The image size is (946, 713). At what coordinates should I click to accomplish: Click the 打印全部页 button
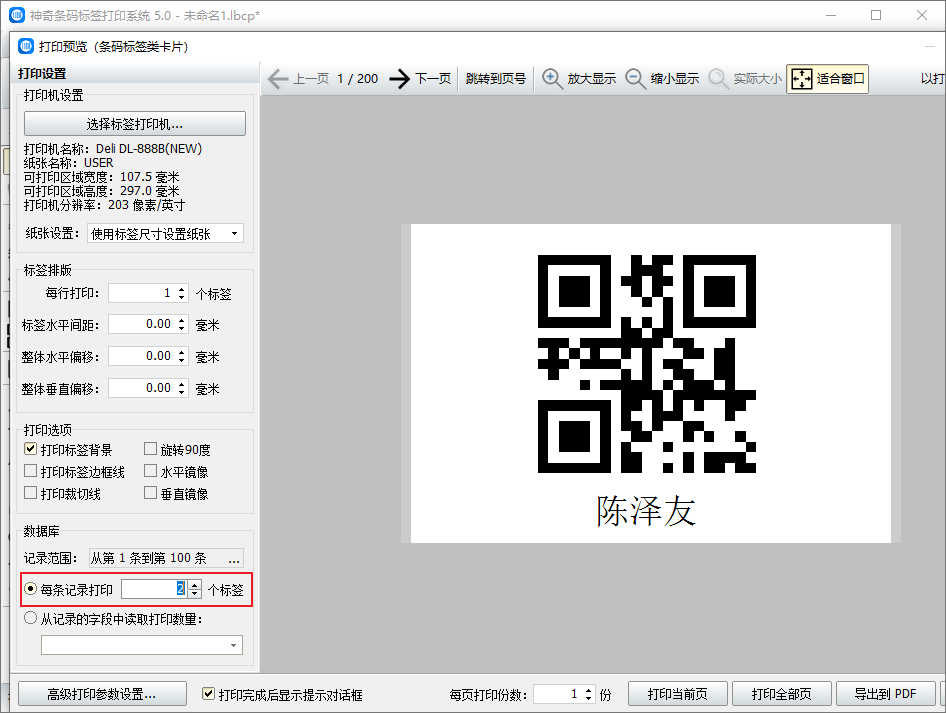781,694
